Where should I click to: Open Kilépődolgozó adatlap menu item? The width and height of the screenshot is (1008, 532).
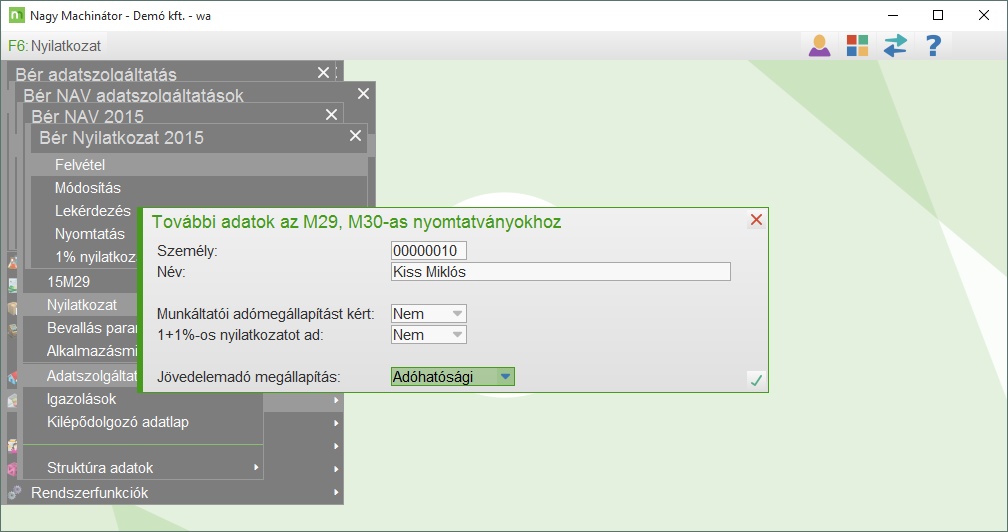143,422
